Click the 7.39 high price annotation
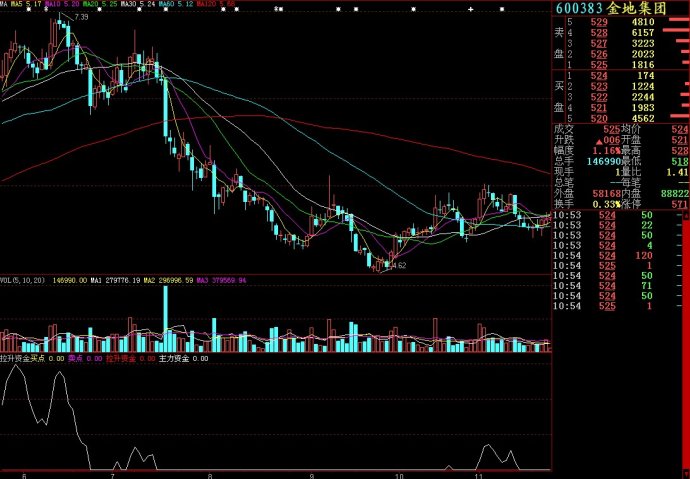The image size is (690, 479). point(81,17)
